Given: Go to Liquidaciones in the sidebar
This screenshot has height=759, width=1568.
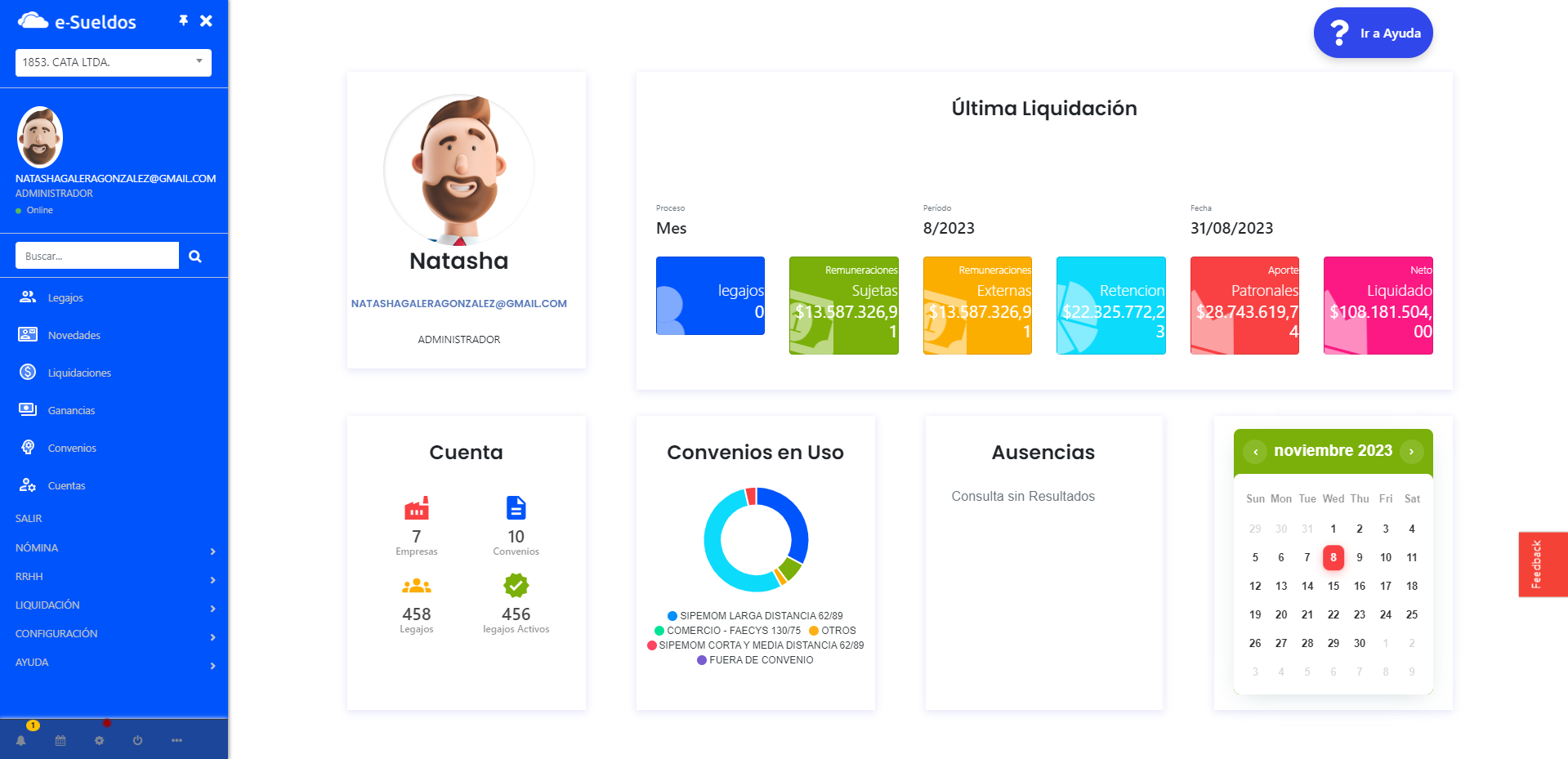Looking at the screenshot, I should pyautogui.click(x=79, y=373).
